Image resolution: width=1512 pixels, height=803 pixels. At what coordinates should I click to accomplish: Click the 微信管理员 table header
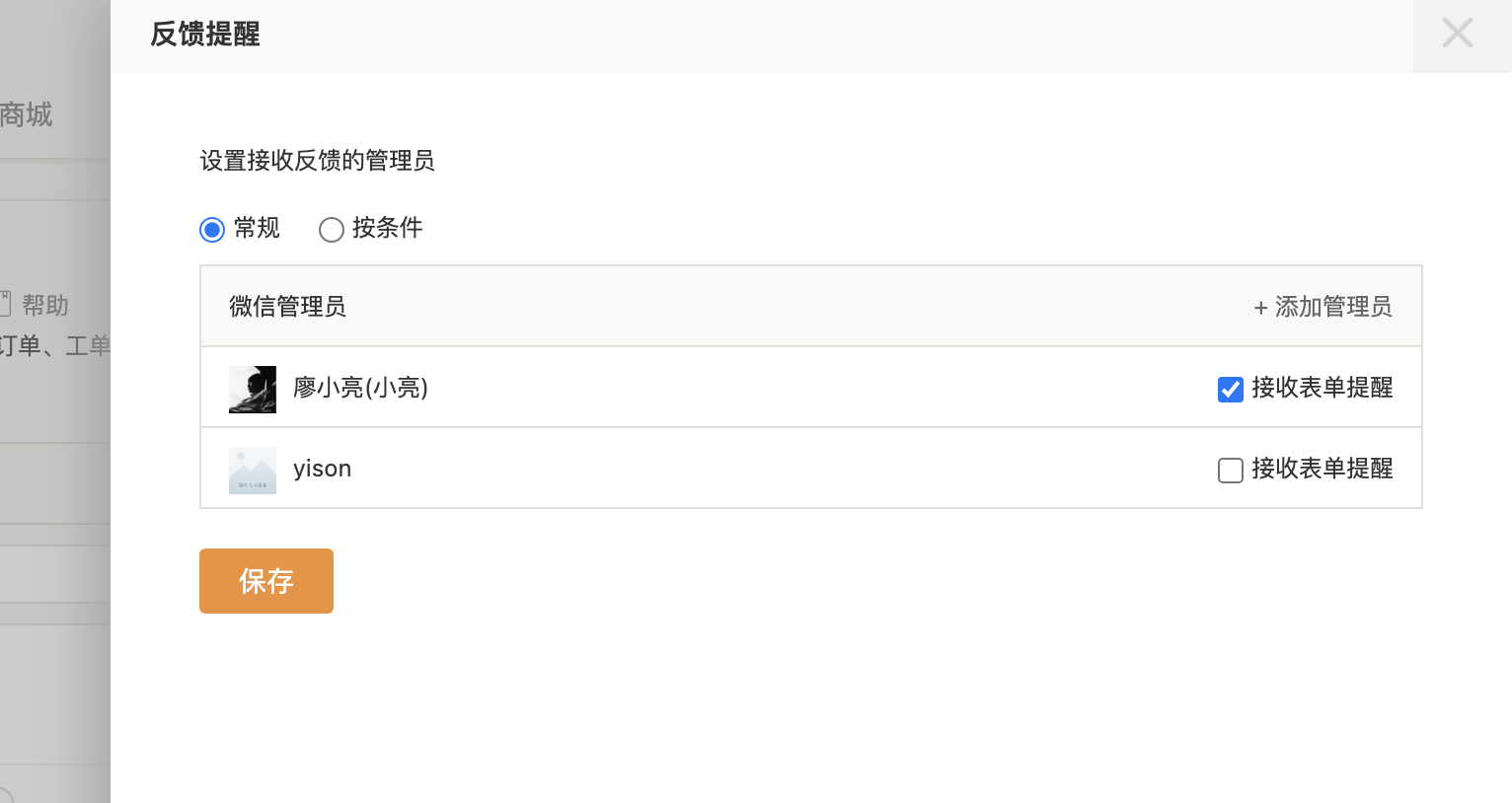(x=287, y=307)
